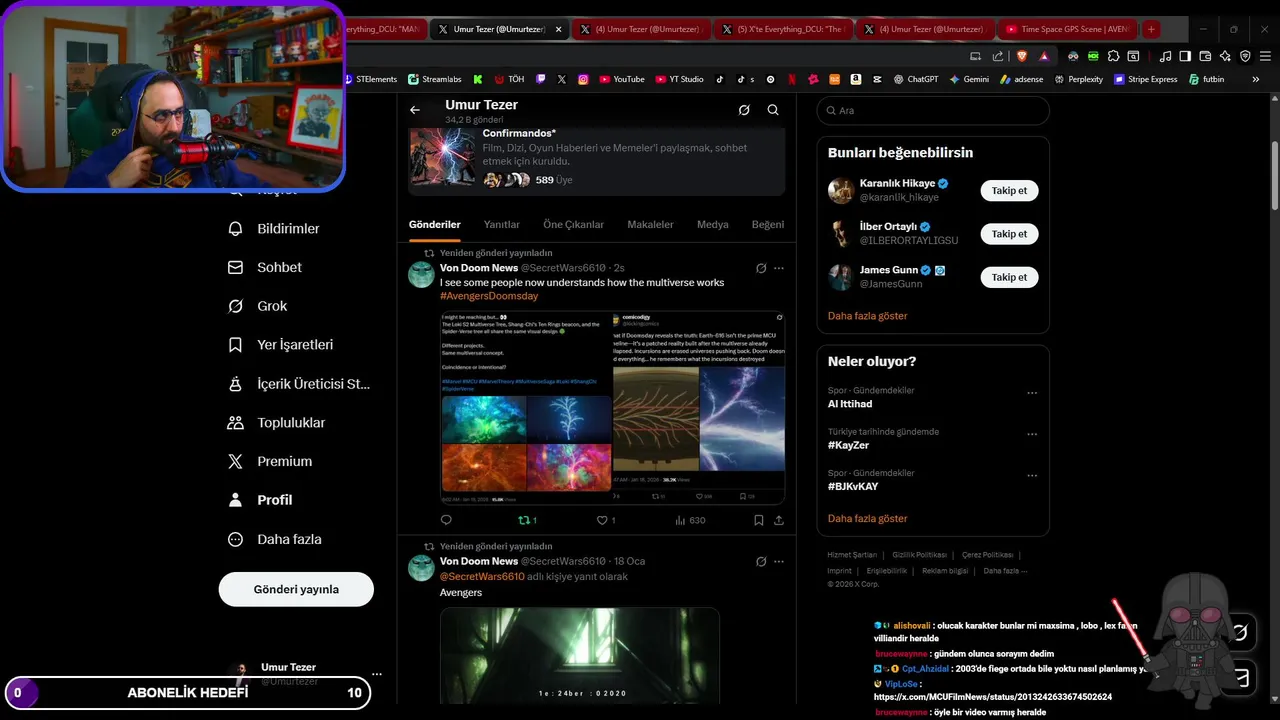1280x720 pixels.
Task: Open the Stripe Express bookmark
Action: pos(1145,79)
